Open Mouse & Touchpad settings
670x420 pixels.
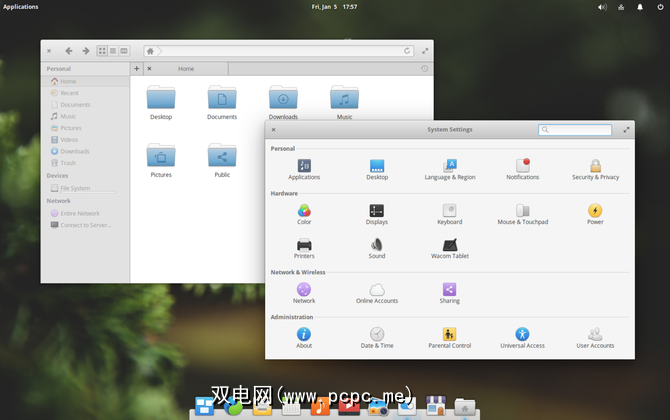tap(522, 212)
